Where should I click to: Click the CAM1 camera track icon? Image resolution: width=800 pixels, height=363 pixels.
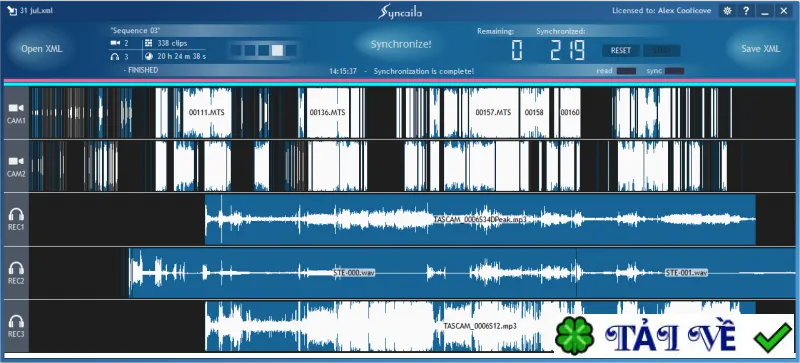tap(16, 108)
